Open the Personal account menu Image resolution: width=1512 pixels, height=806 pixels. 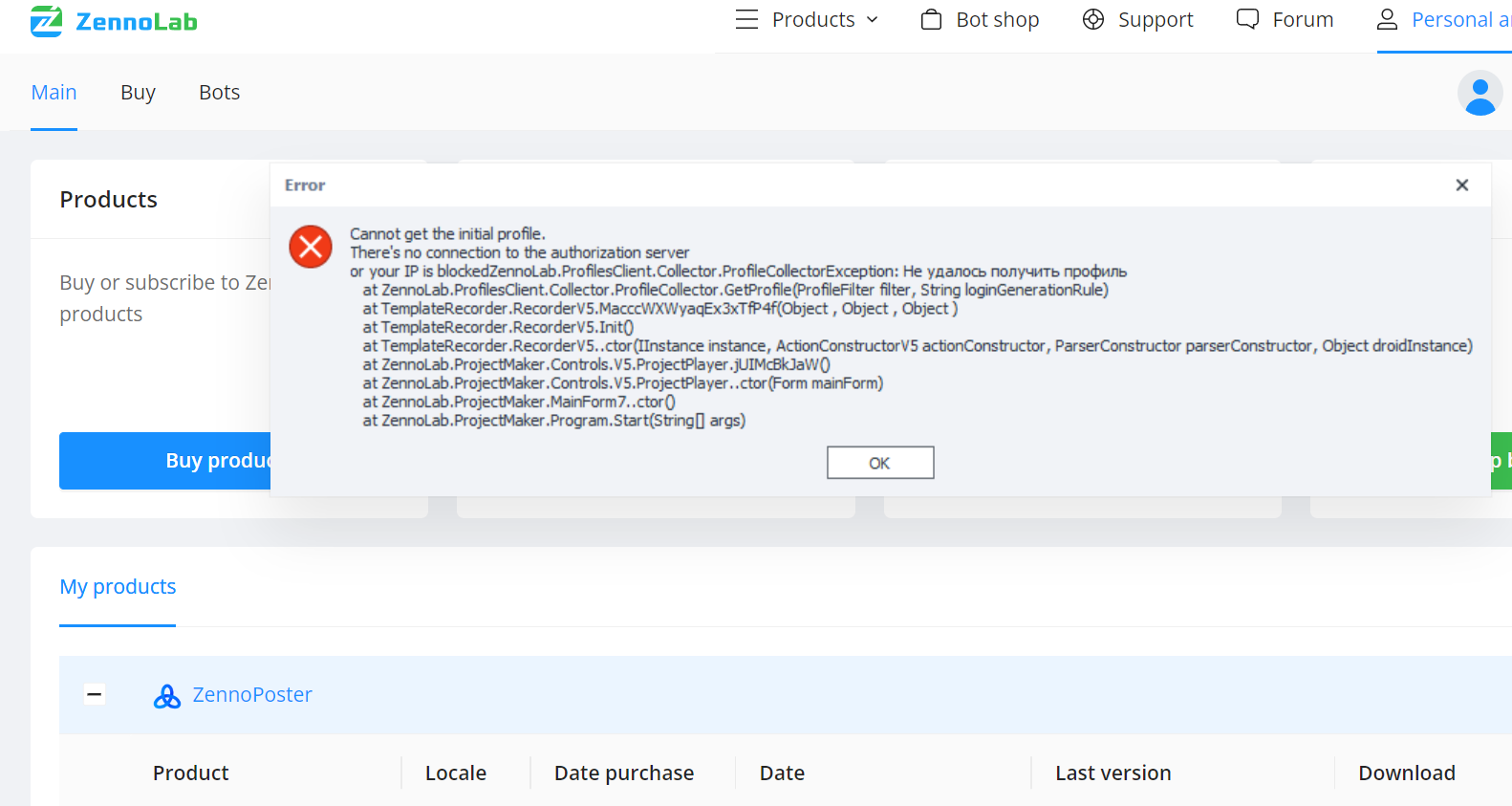click(x=1461, y=19)
